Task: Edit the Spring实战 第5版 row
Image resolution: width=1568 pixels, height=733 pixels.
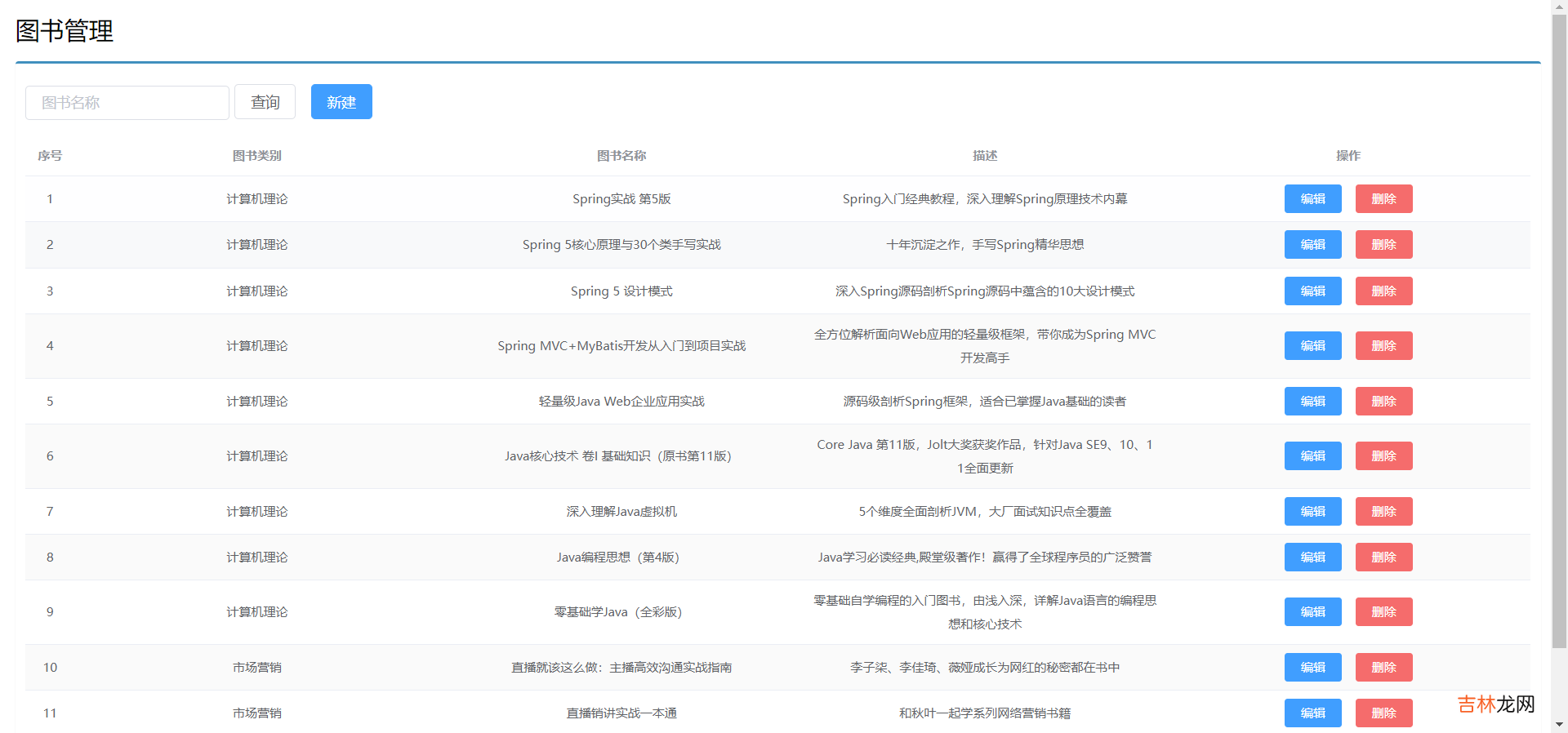Action: tap(1313, 199)
